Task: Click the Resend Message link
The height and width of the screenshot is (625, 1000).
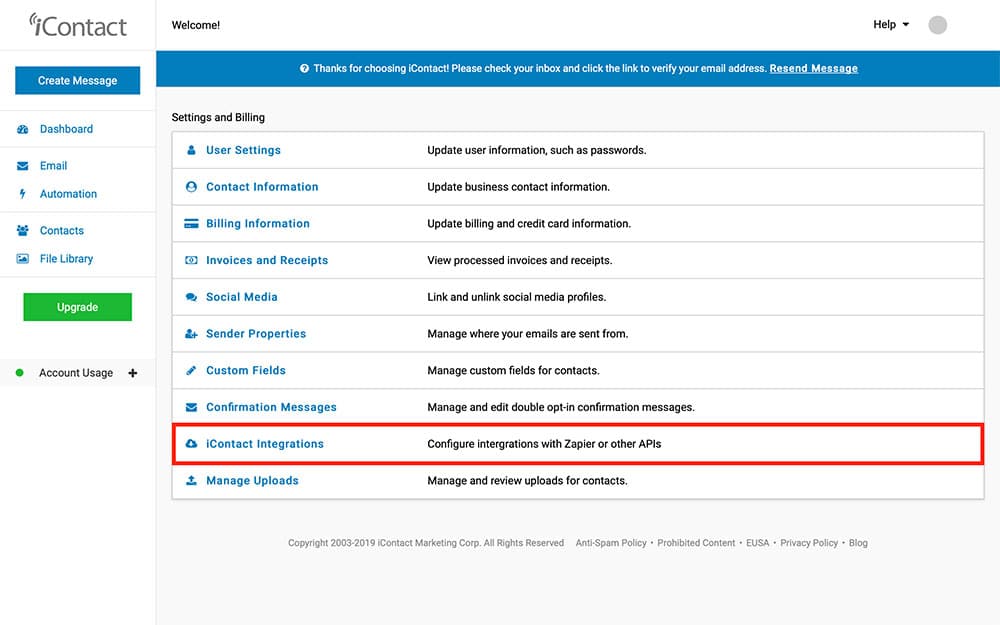Action: coord(813,69)
